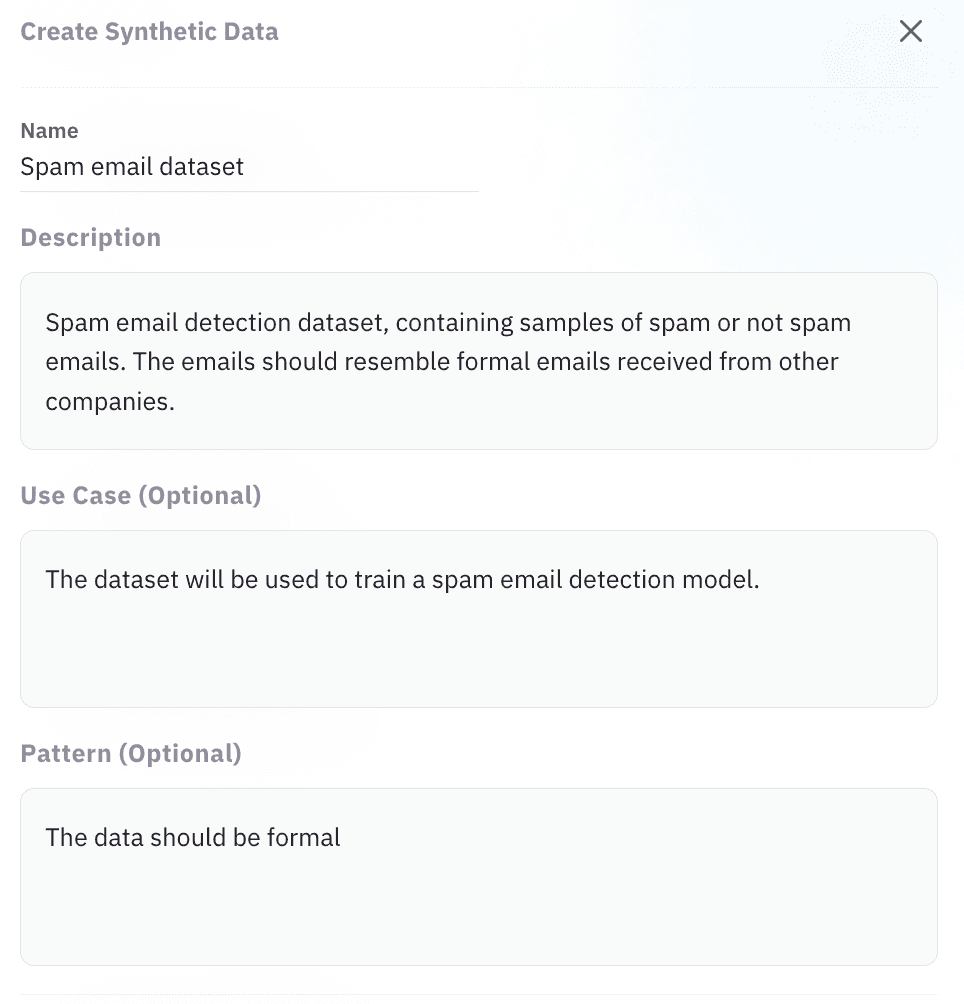Click the Name input field
Screen dimensions: 964x1004
click(249, 167)
